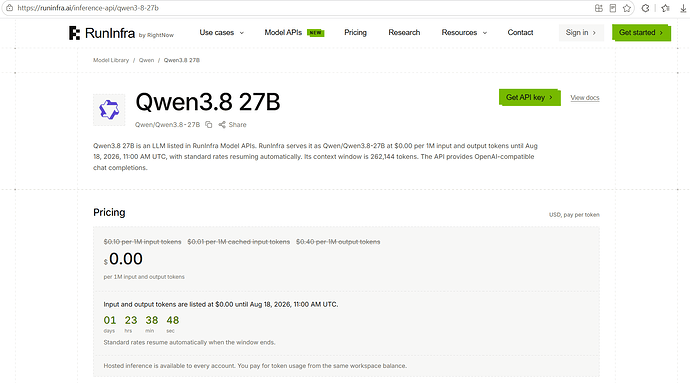Viewport: 690px width, 383px height.
Task: Click the RunInfra logo in the header
Action: tap(102, 33)
